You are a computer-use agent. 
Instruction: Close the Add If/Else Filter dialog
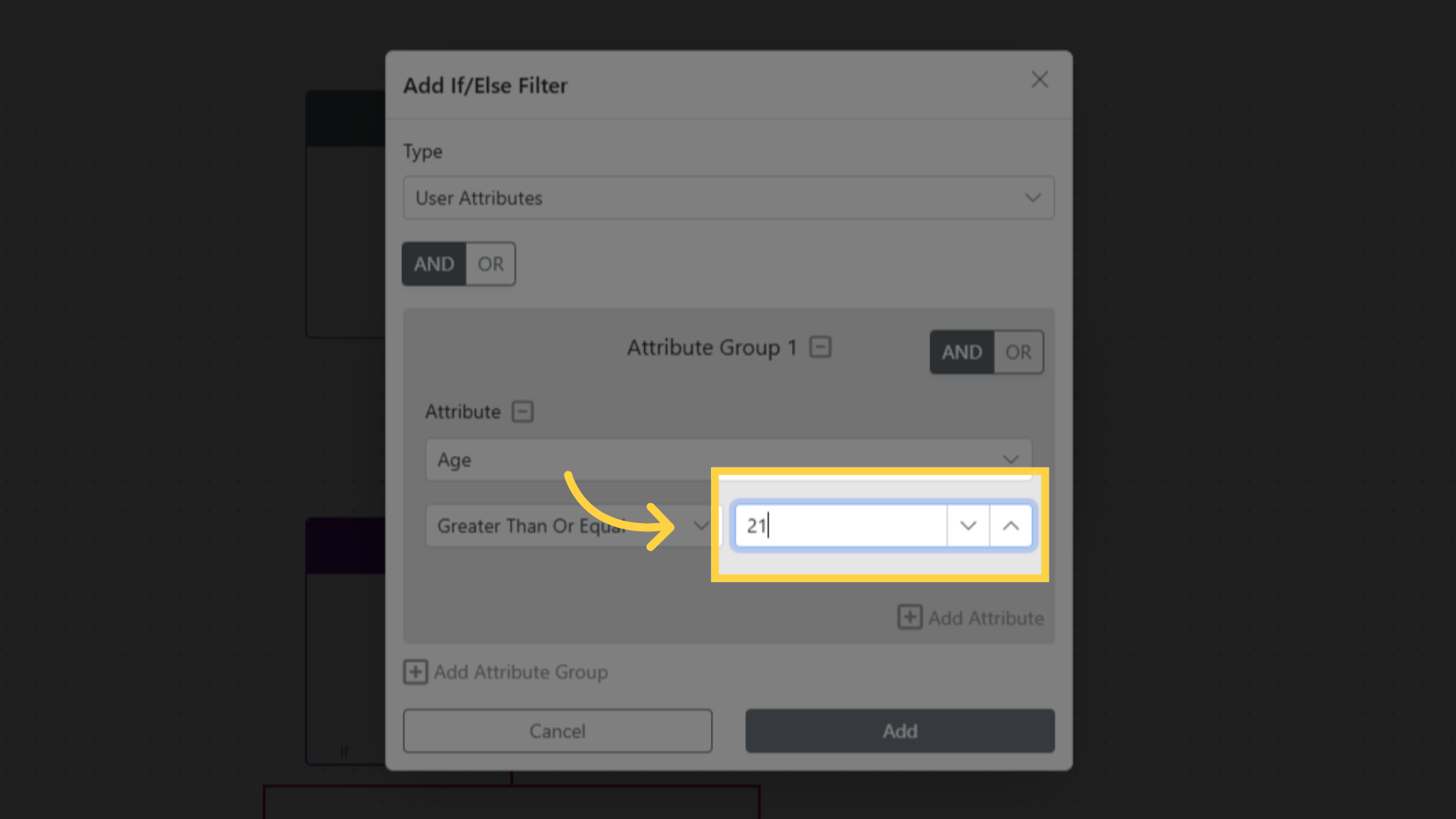[1039, 80]
